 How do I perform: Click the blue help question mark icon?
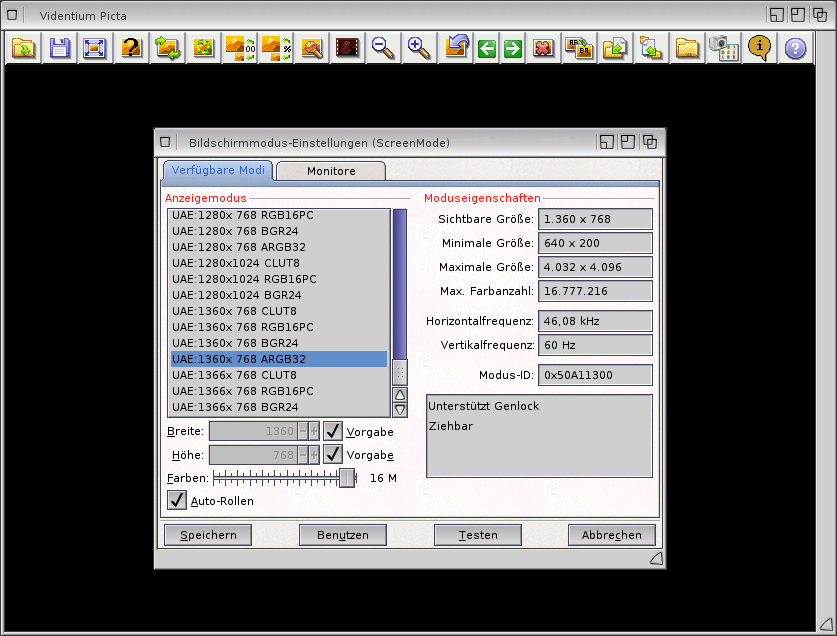point(795,49)
